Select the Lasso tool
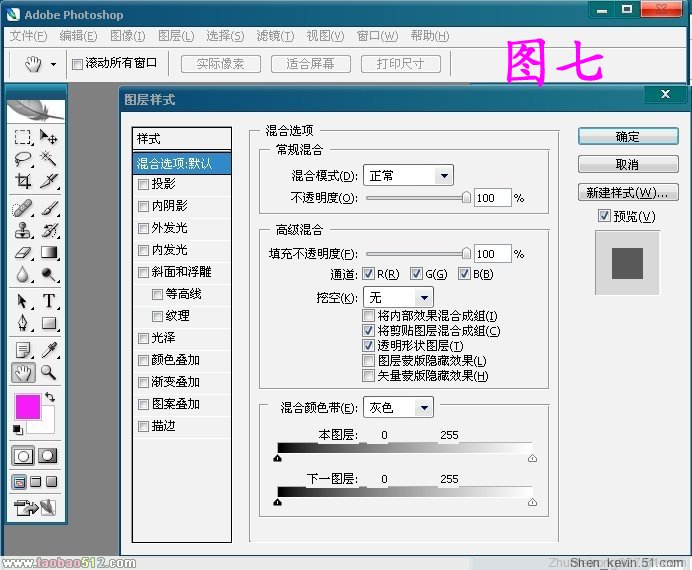 click(23, 158)
